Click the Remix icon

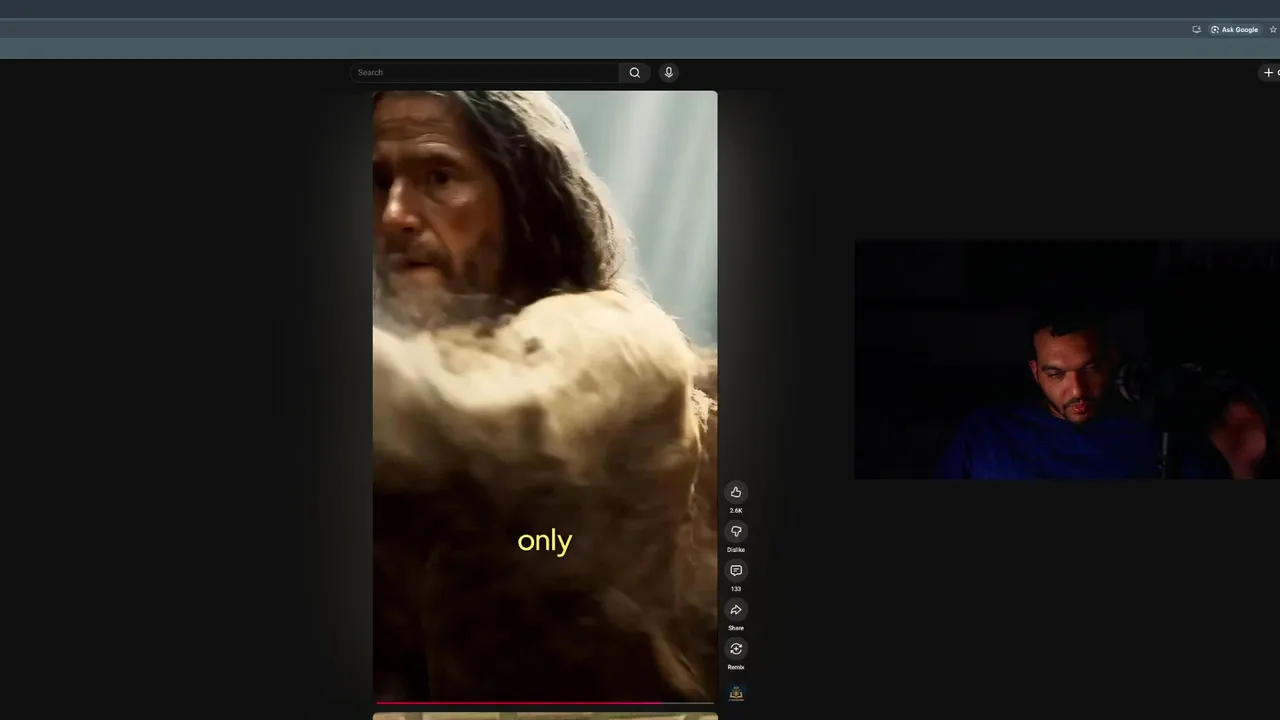[x=736, y=649]
